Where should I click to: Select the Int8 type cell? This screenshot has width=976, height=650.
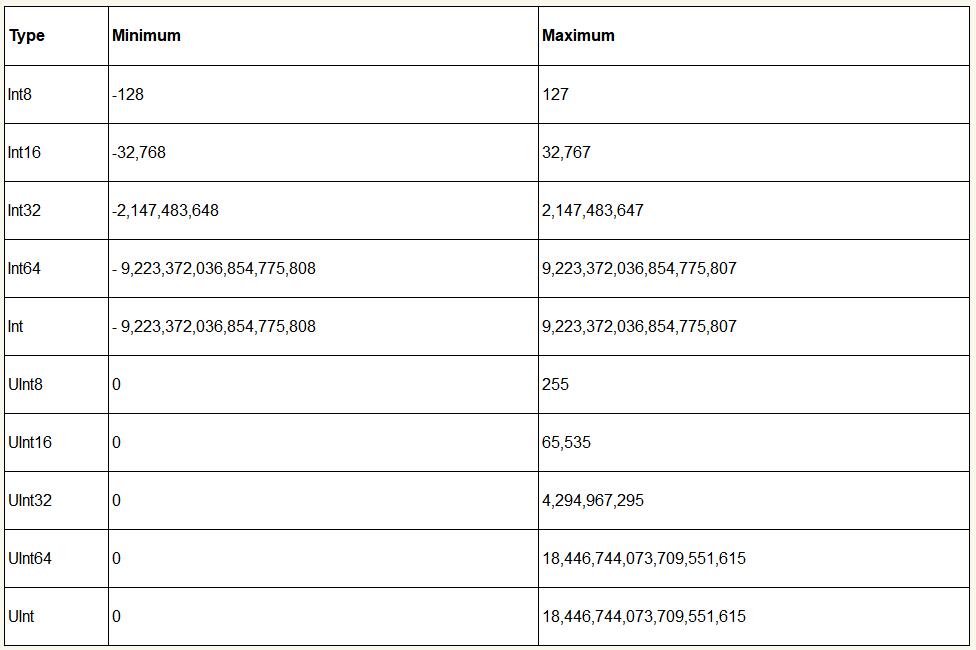[20, 94]
